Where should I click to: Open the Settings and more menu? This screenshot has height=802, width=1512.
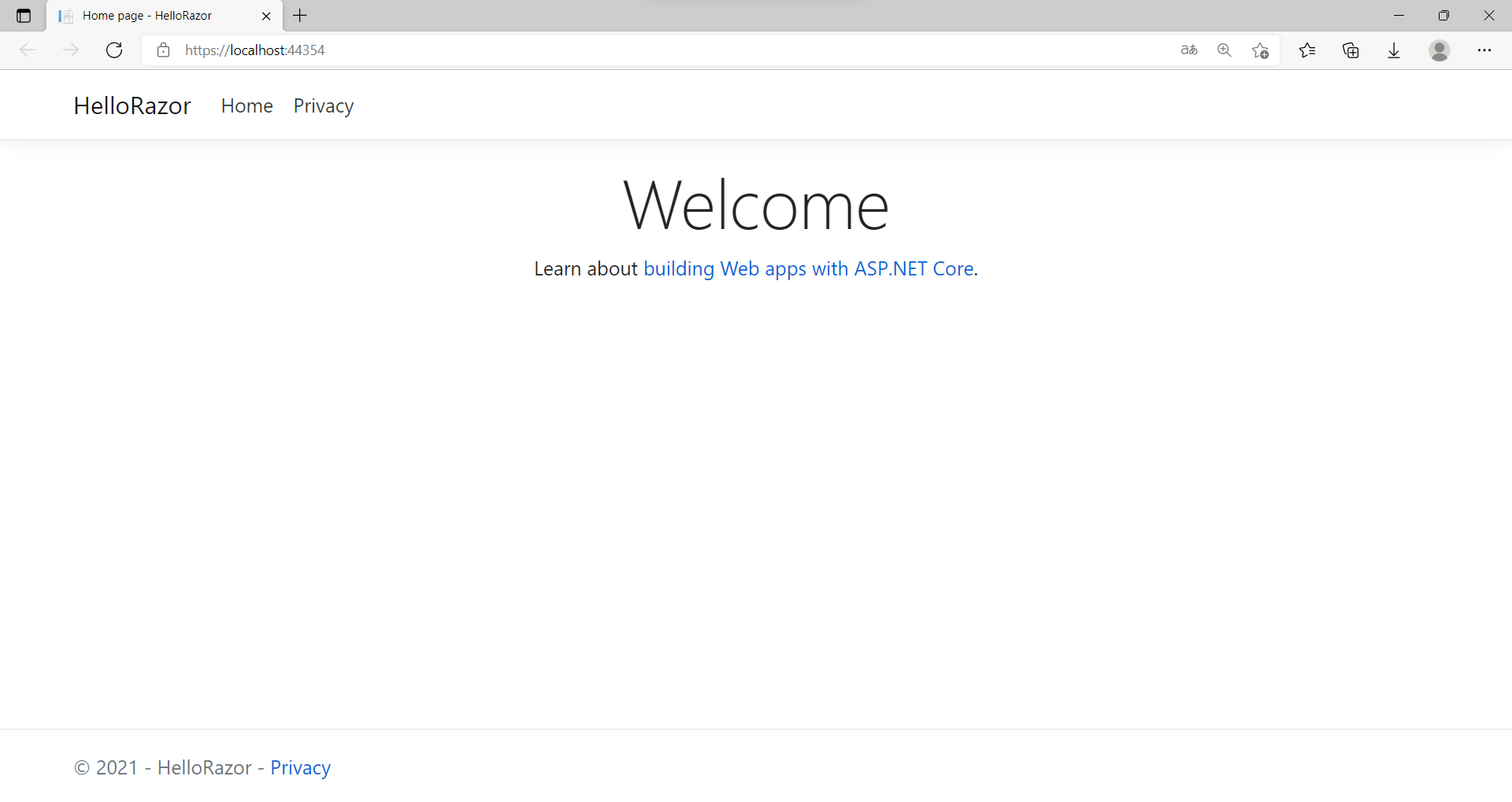click(1484, 50)
